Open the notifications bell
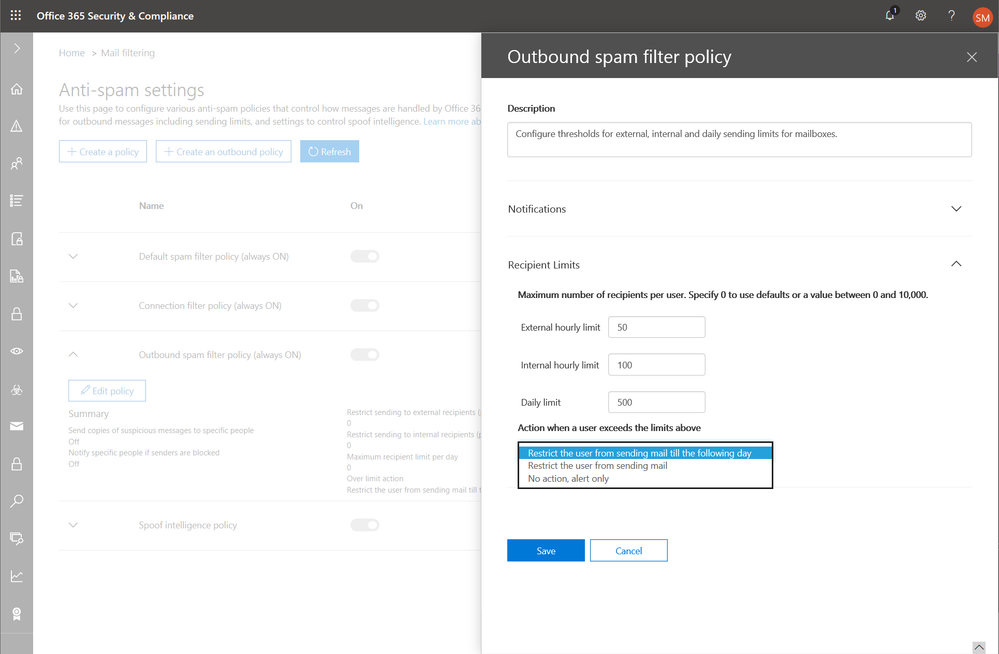999x654 pixels. pos(890,15)
